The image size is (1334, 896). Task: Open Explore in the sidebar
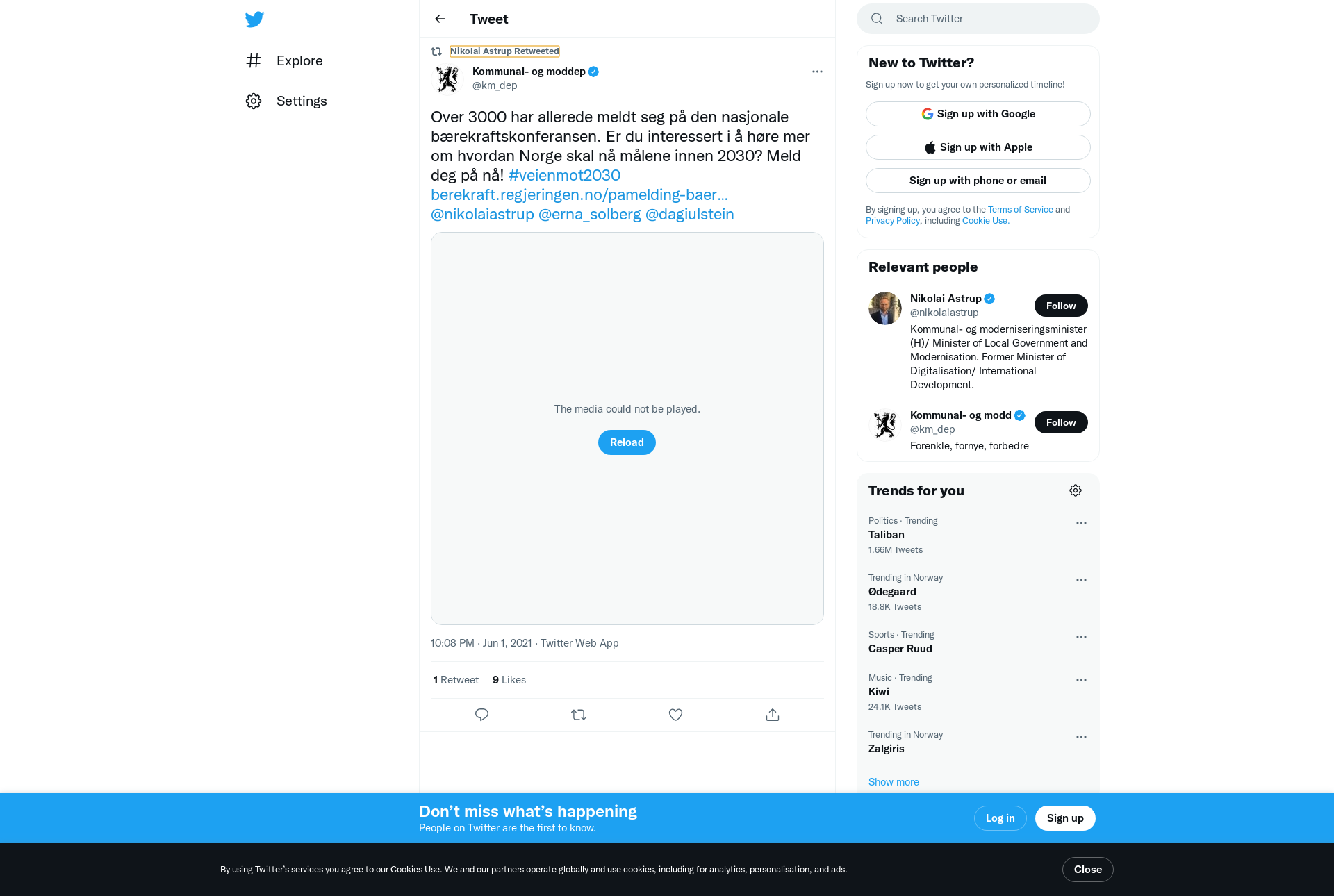(x=285, y=60)
